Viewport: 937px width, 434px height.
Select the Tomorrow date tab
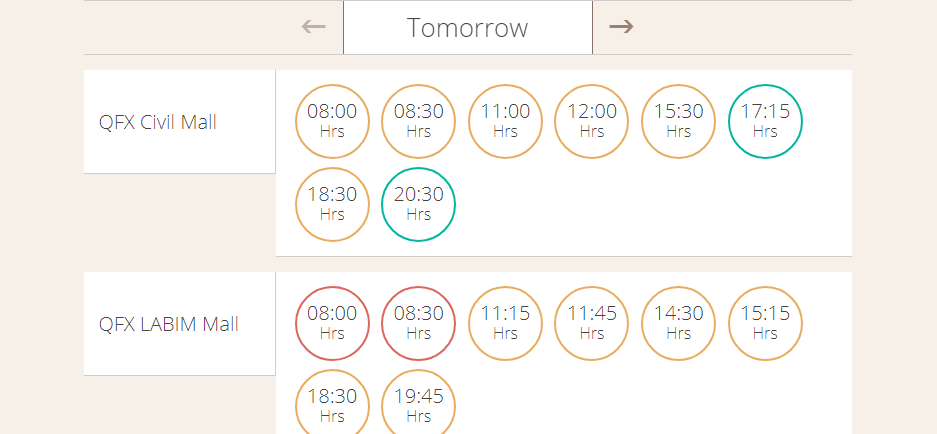(468, 27)
